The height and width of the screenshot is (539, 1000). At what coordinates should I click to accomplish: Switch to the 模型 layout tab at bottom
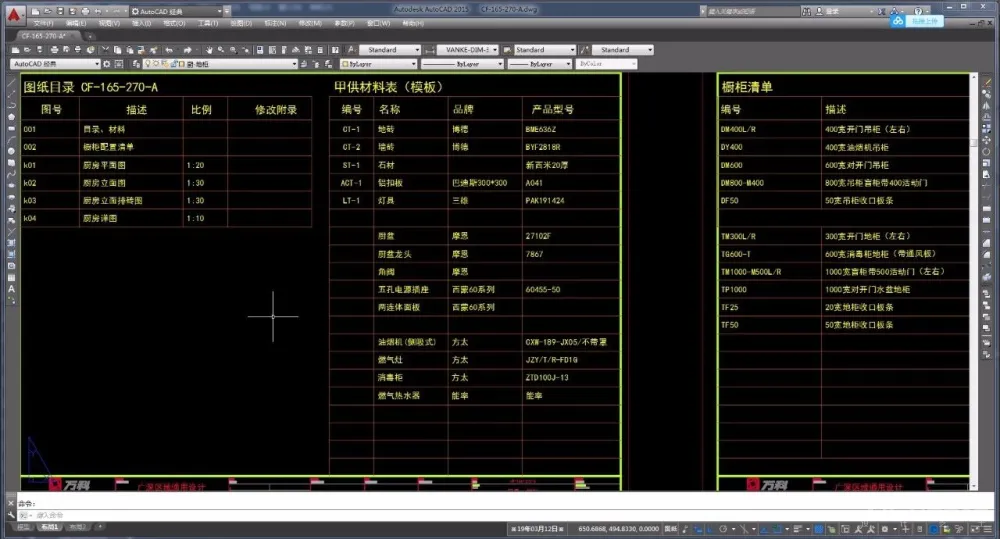coord(24,527)
